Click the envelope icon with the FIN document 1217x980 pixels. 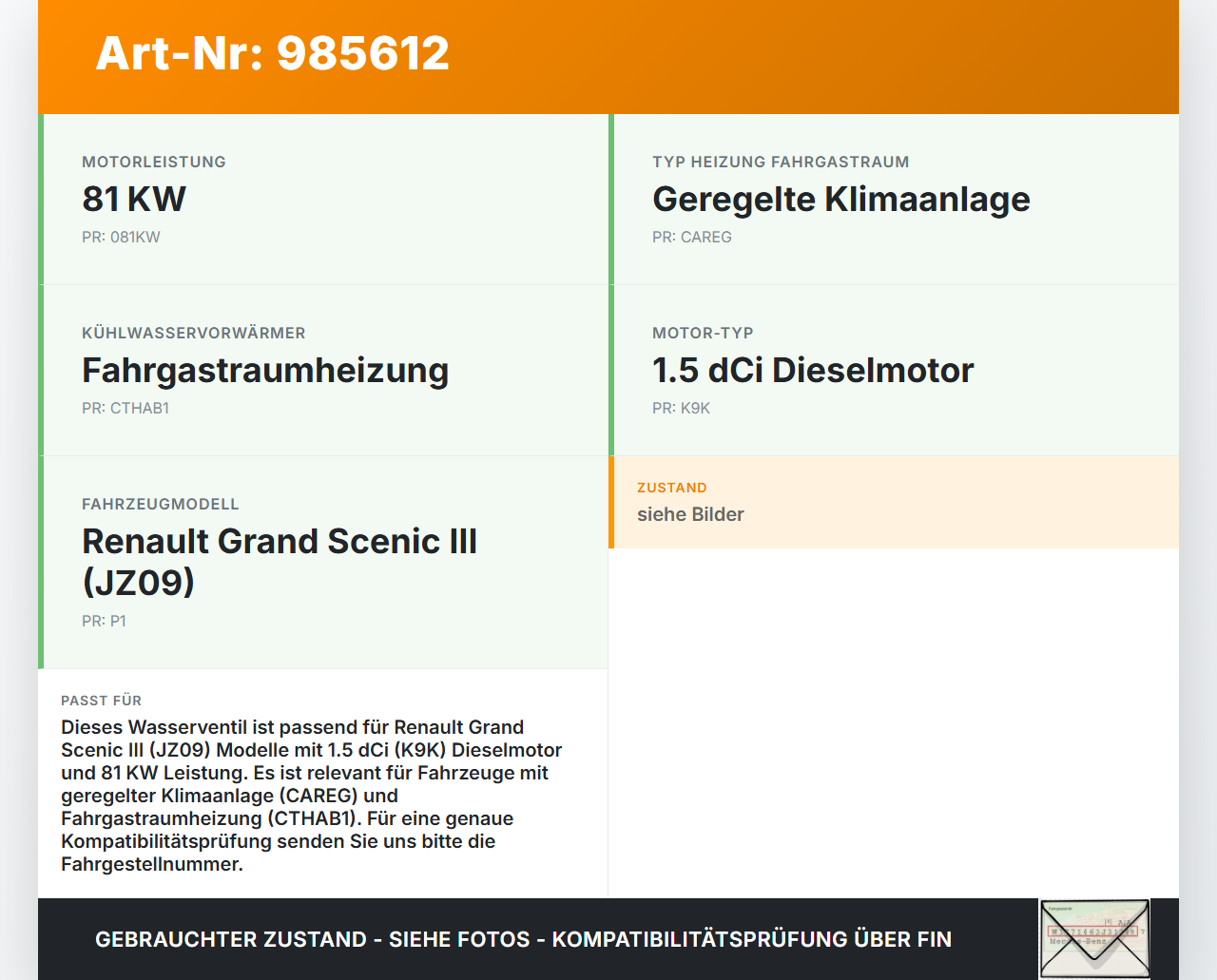(x=1094, y=938)
